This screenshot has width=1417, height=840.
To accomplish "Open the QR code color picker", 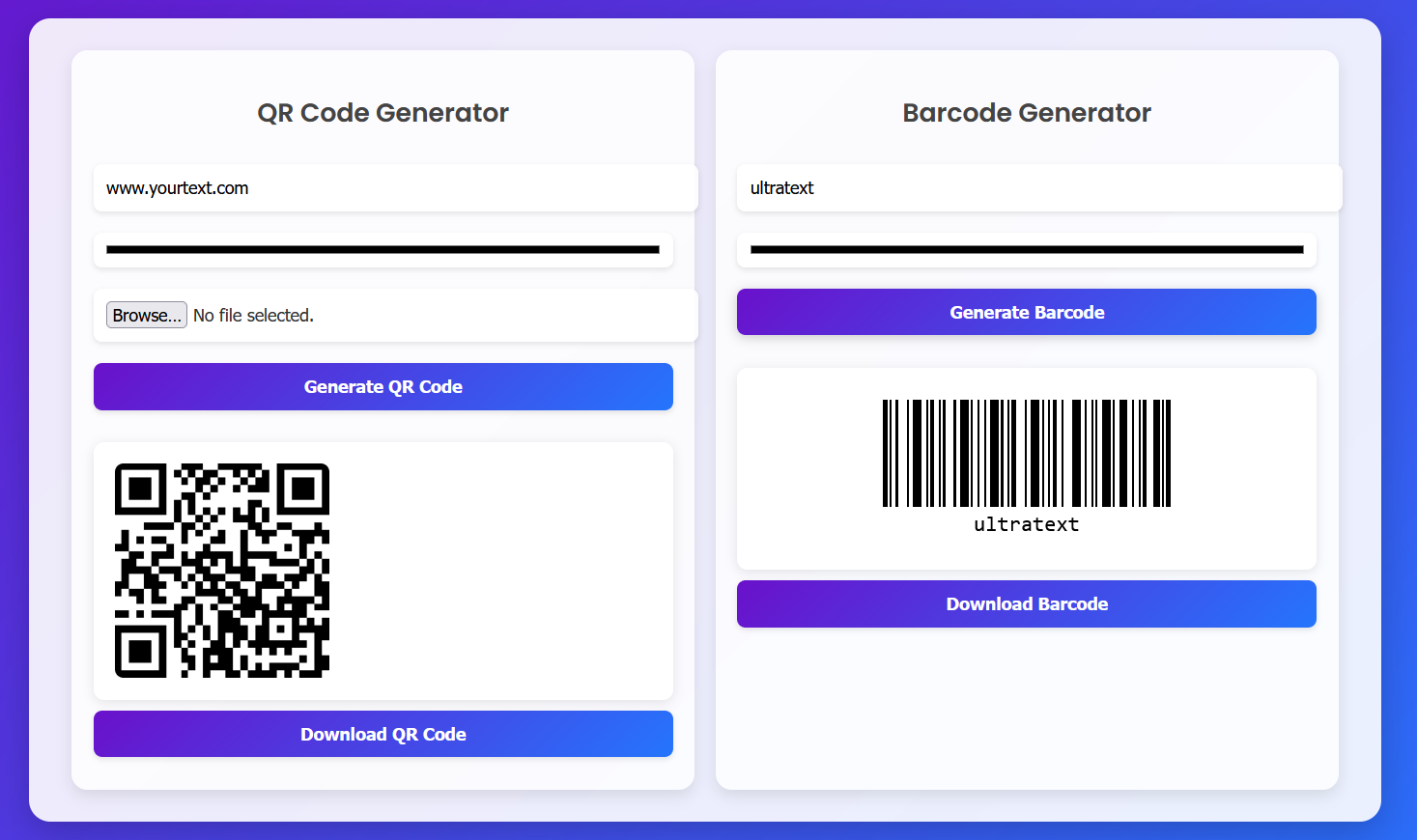I will (x=383, y=250).
